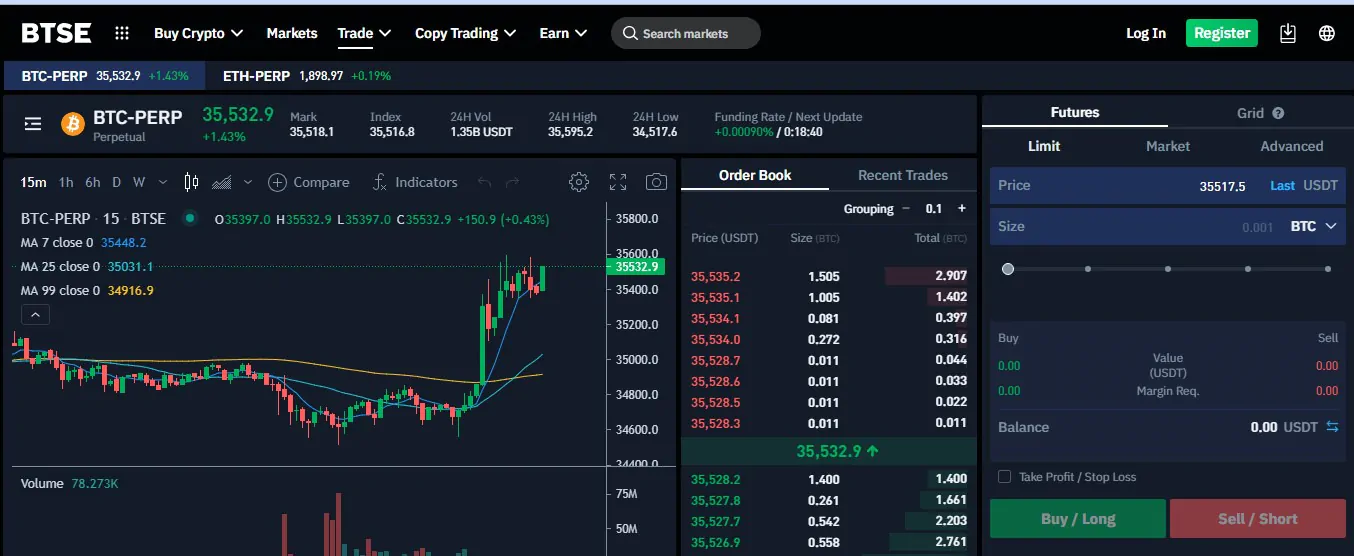Open more timeframes chevron
Viewport: 1354px width, 556px height.
162,182
